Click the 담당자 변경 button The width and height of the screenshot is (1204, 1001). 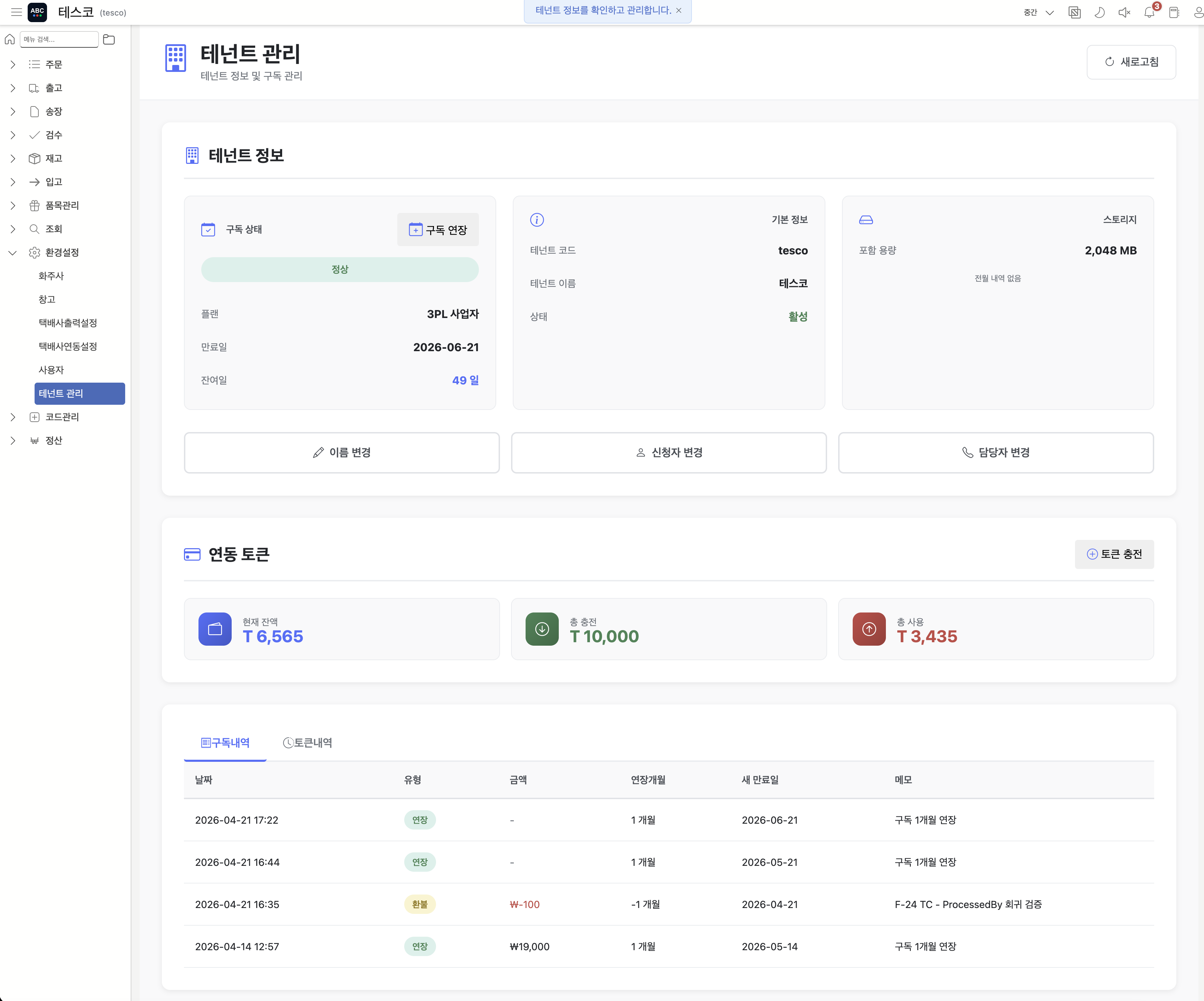click(996, 453)
